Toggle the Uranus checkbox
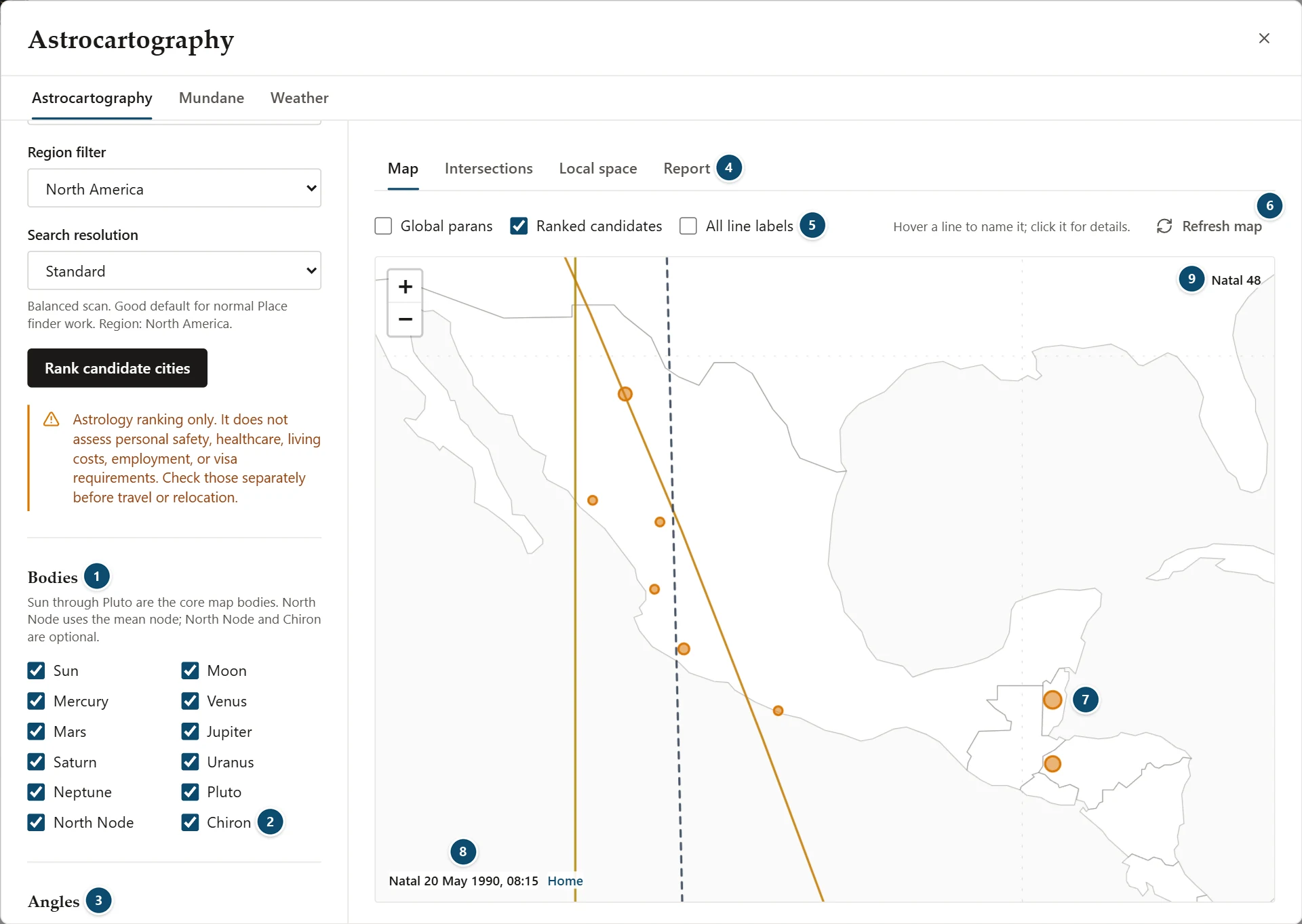1302x924 pixels. [190, 762]
